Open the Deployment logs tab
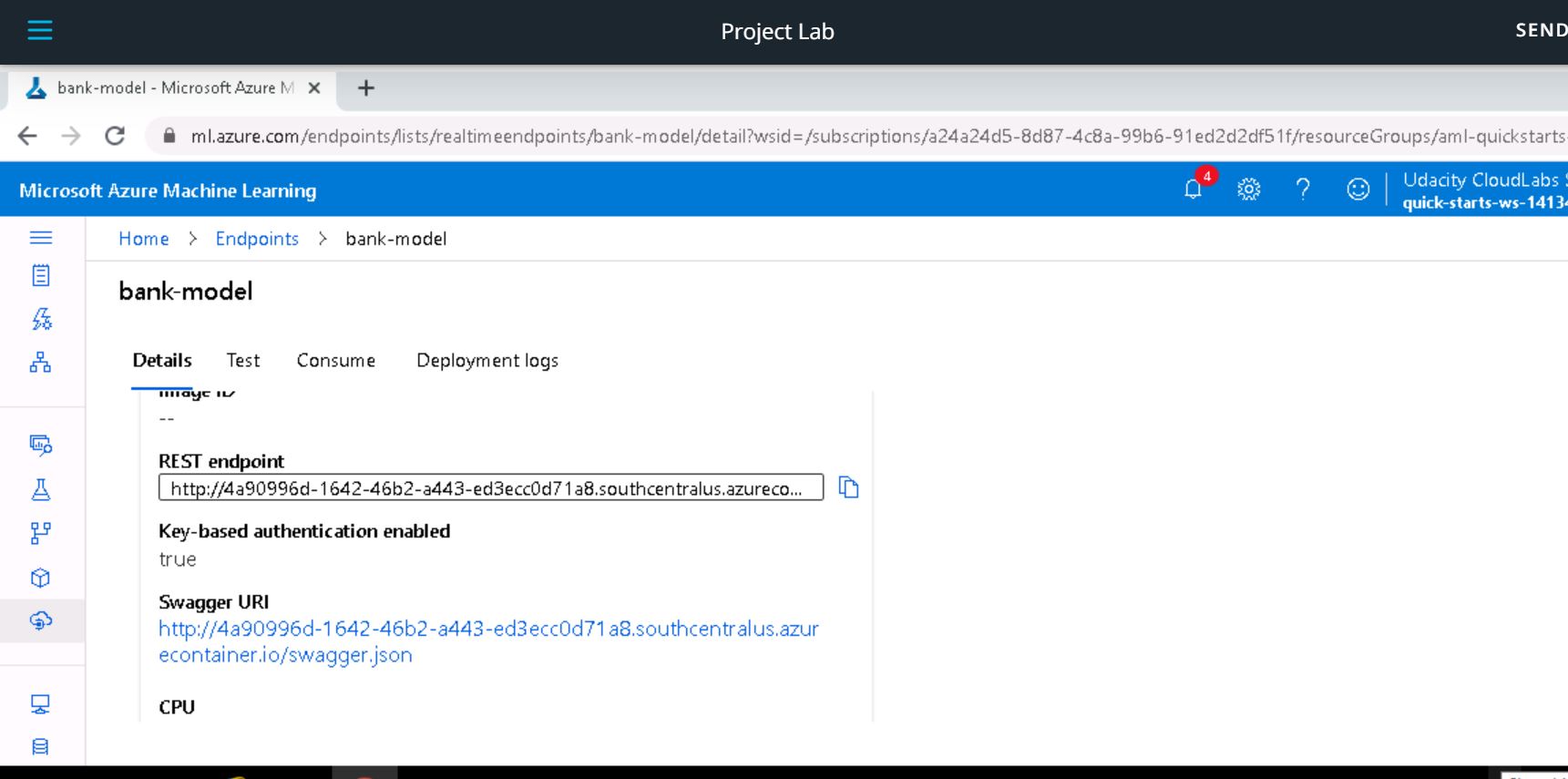This screenshot has height=779, width=1568. [487, 361]
